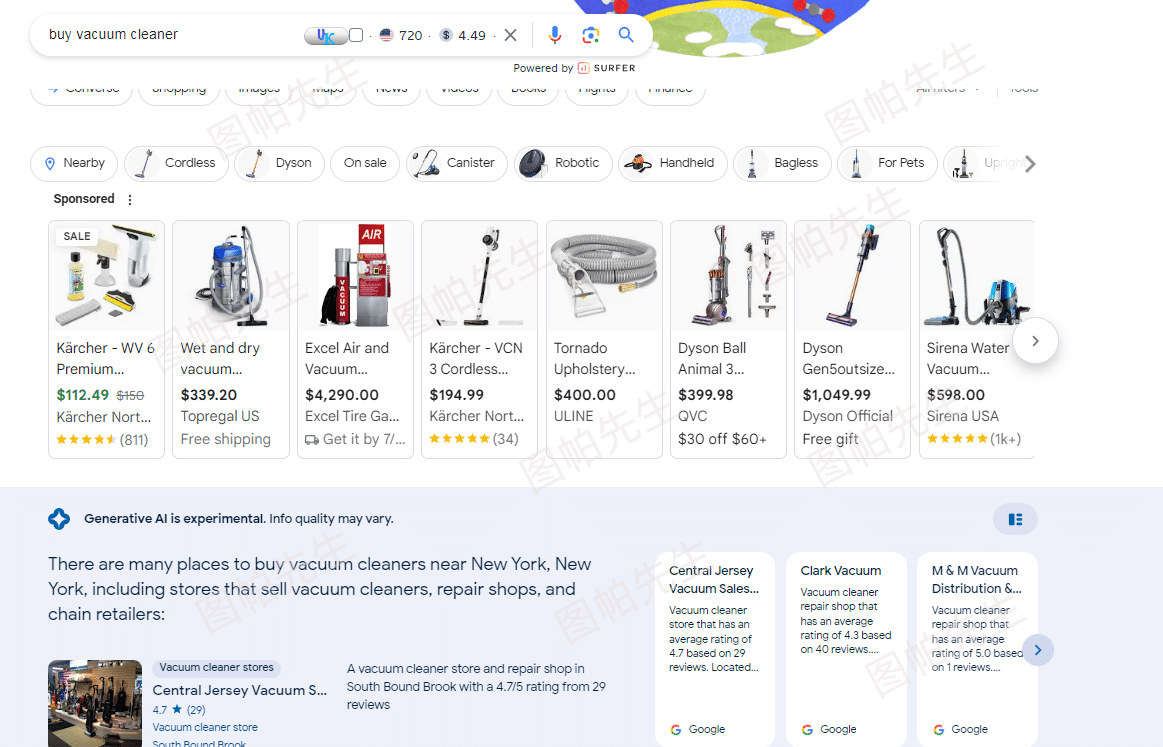The height and width of the screenshot is (747, 1163).
Task: View the Dyson Ball Animal product image
Action: [x=728, y=276]
